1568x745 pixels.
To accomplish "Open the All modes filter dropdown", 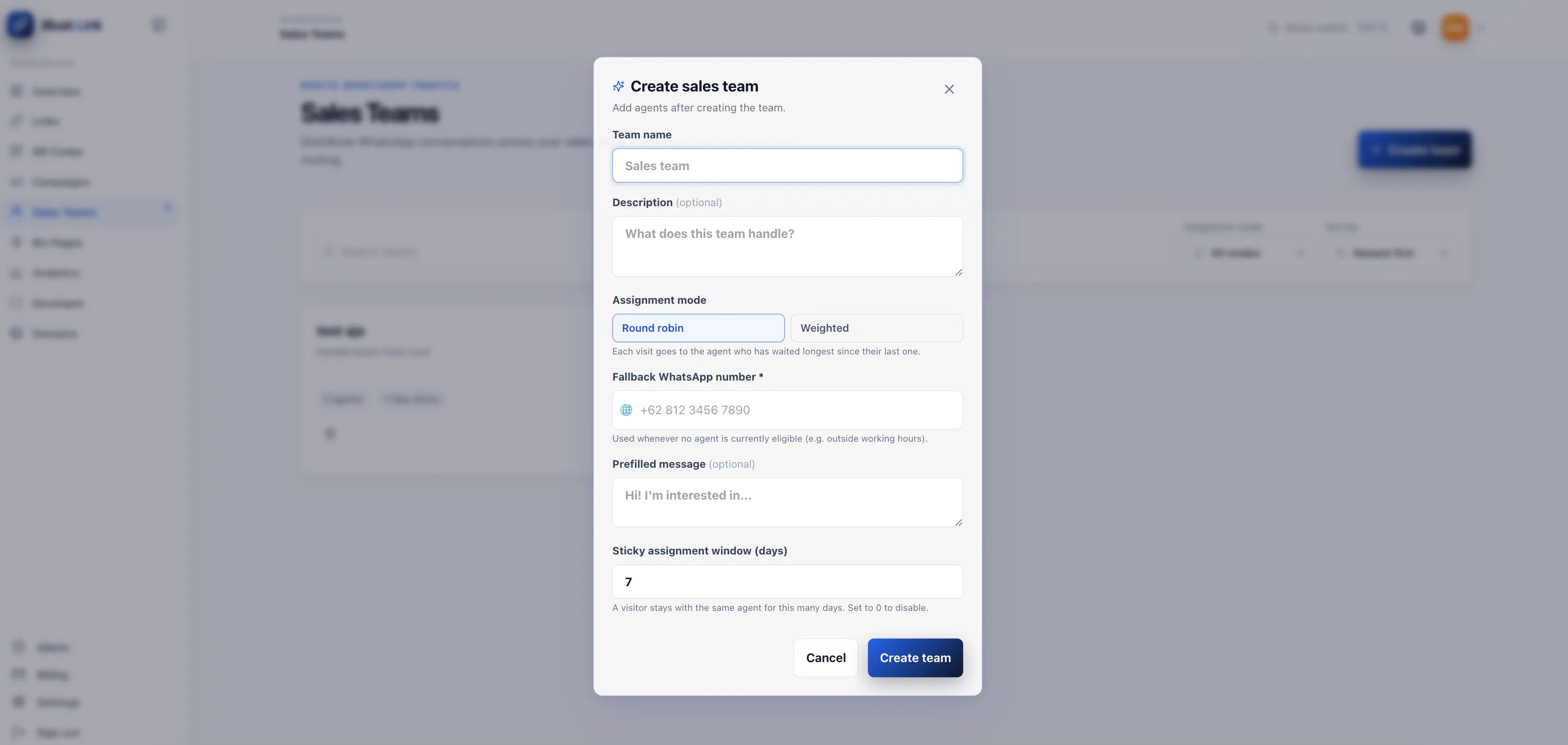I will (1249, 253).
